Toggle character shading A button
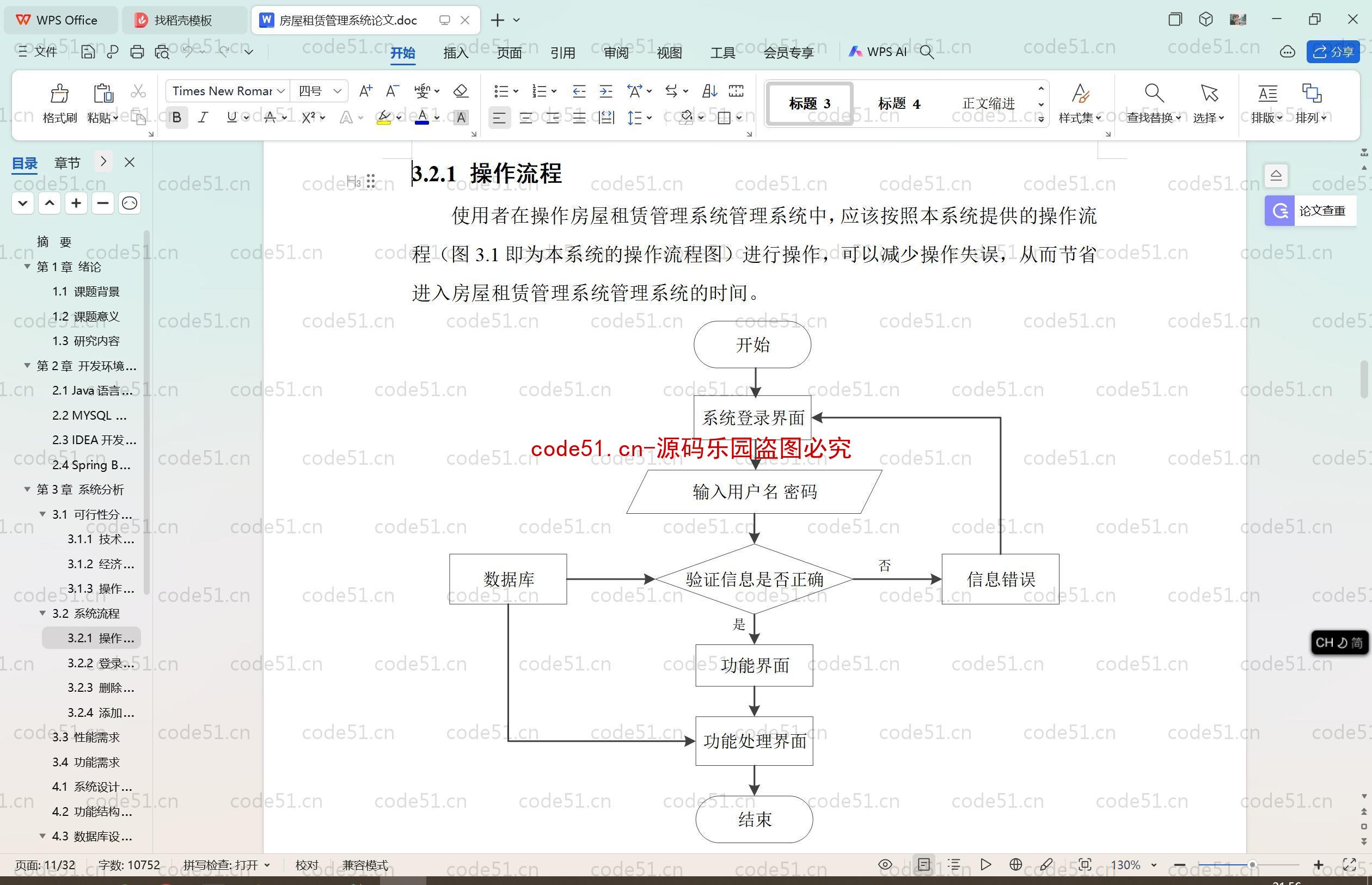The image size is (1372, 885). click(461, 118)
